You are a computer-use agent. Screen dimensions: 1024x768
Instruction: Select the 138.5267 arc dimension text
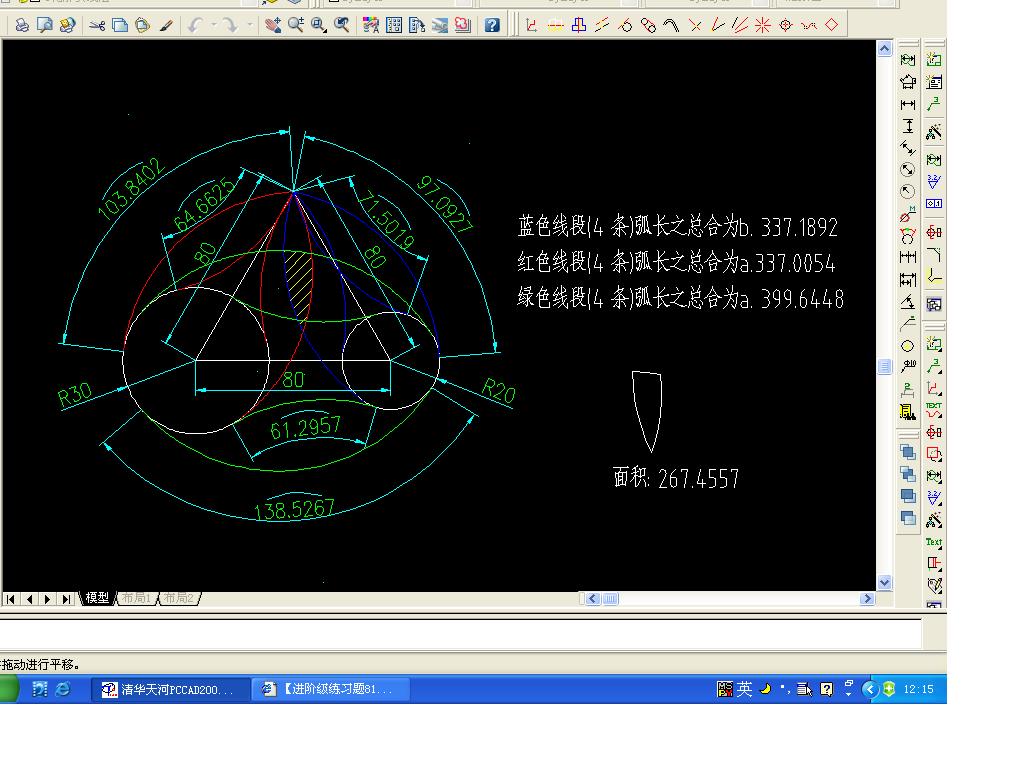[295, 510]
